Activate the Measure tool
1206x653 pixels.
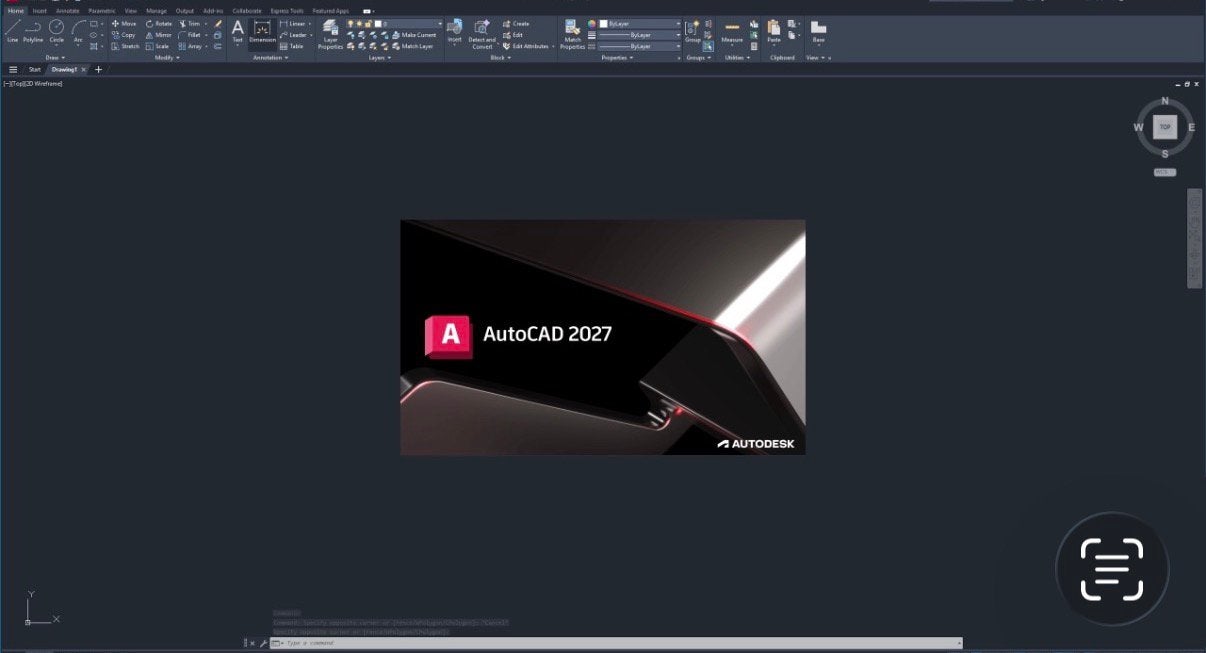tap(732, 31)
